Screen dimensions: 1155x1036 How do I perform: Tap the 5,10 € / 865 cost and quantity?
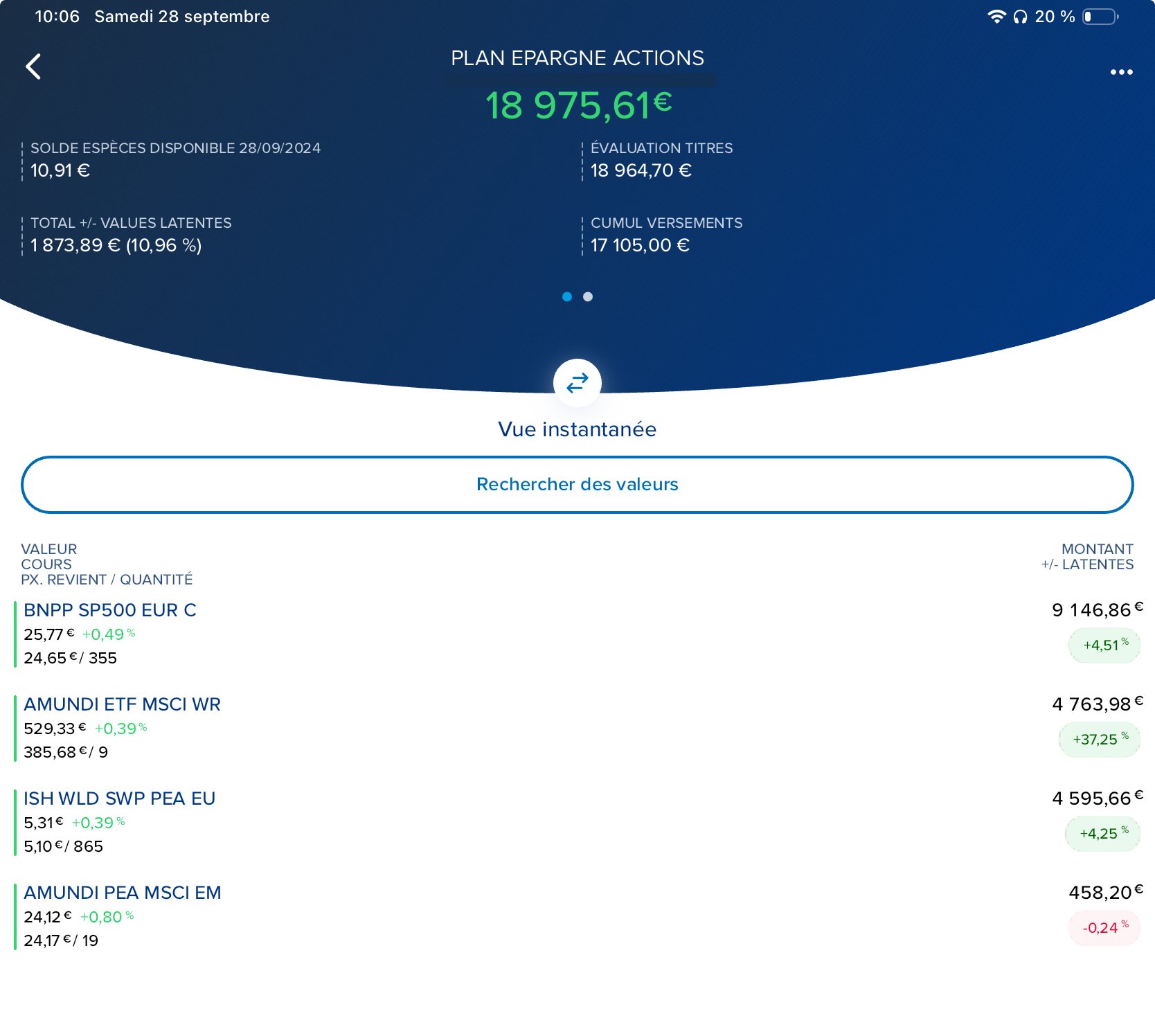[63, 846]
